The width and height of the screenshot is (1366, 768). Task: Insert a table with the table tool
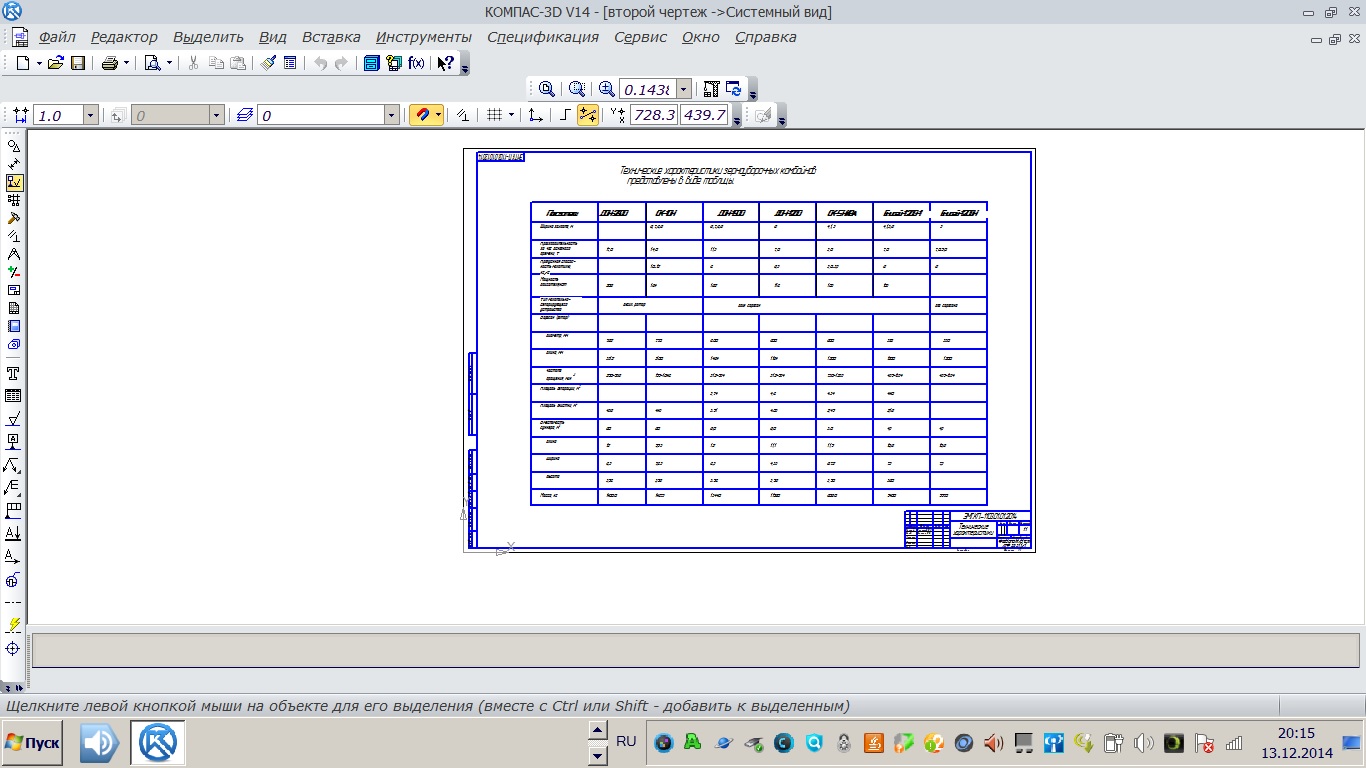click(14, 396)
